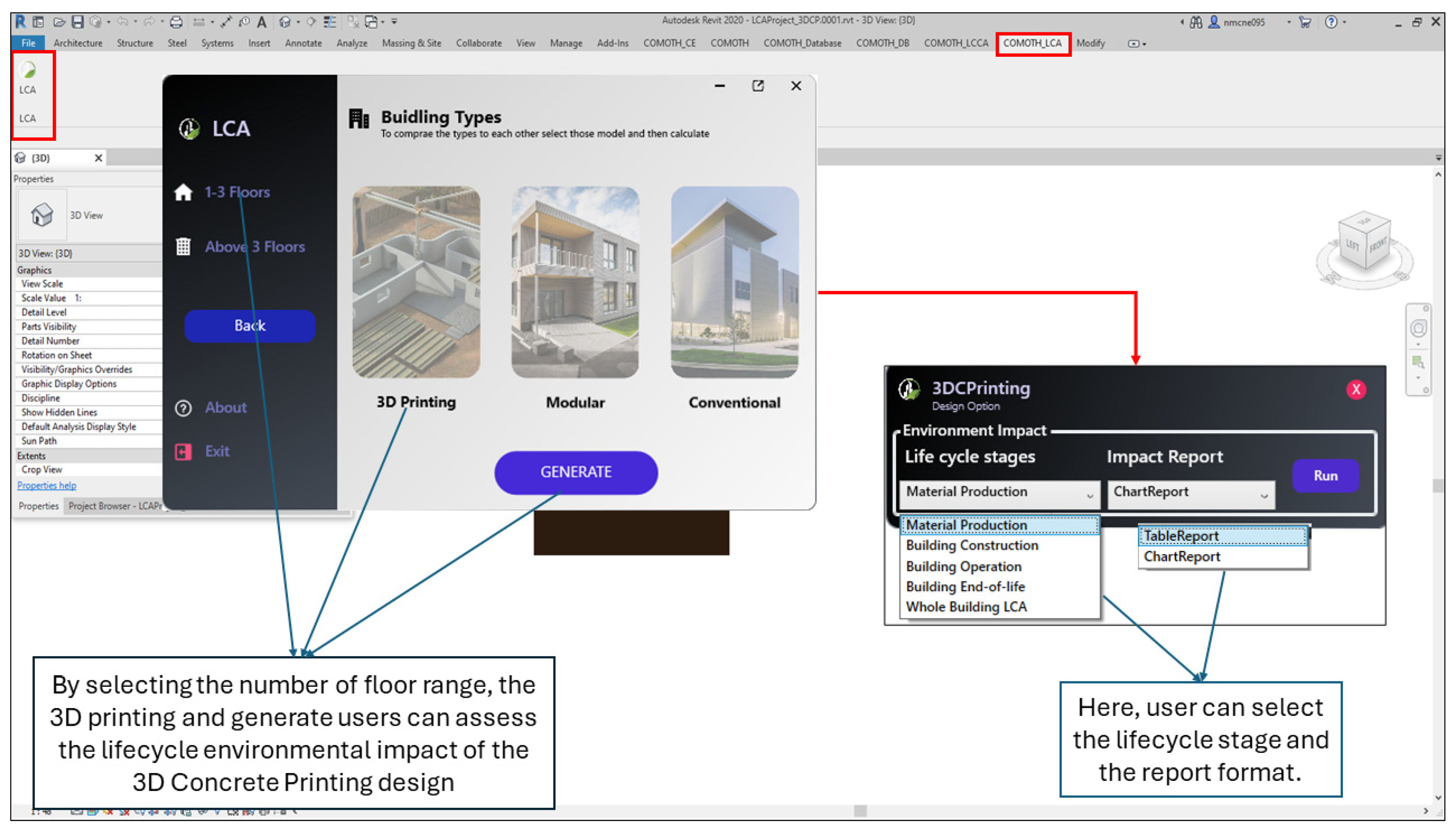Close the (3D) view tab
1456x832 pixels.
(98, 158)
